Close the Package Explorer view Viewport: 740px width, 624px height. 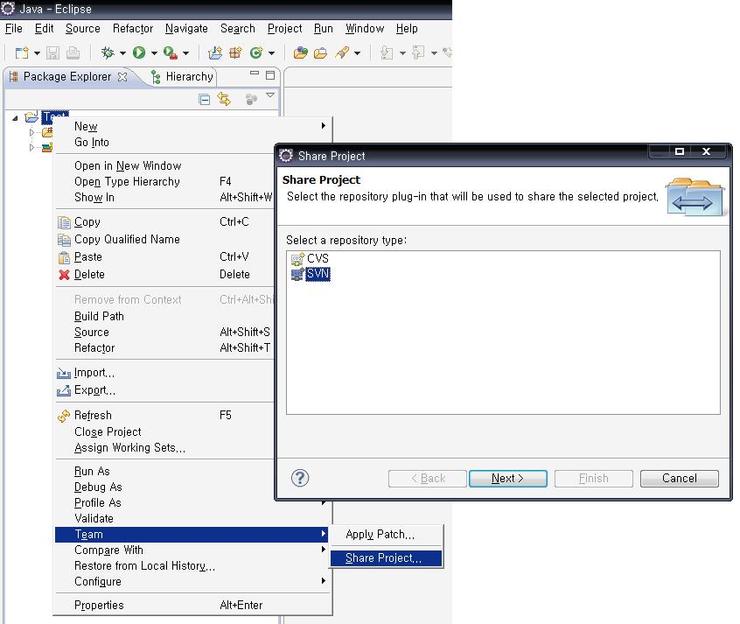click(x=122, y=76)
